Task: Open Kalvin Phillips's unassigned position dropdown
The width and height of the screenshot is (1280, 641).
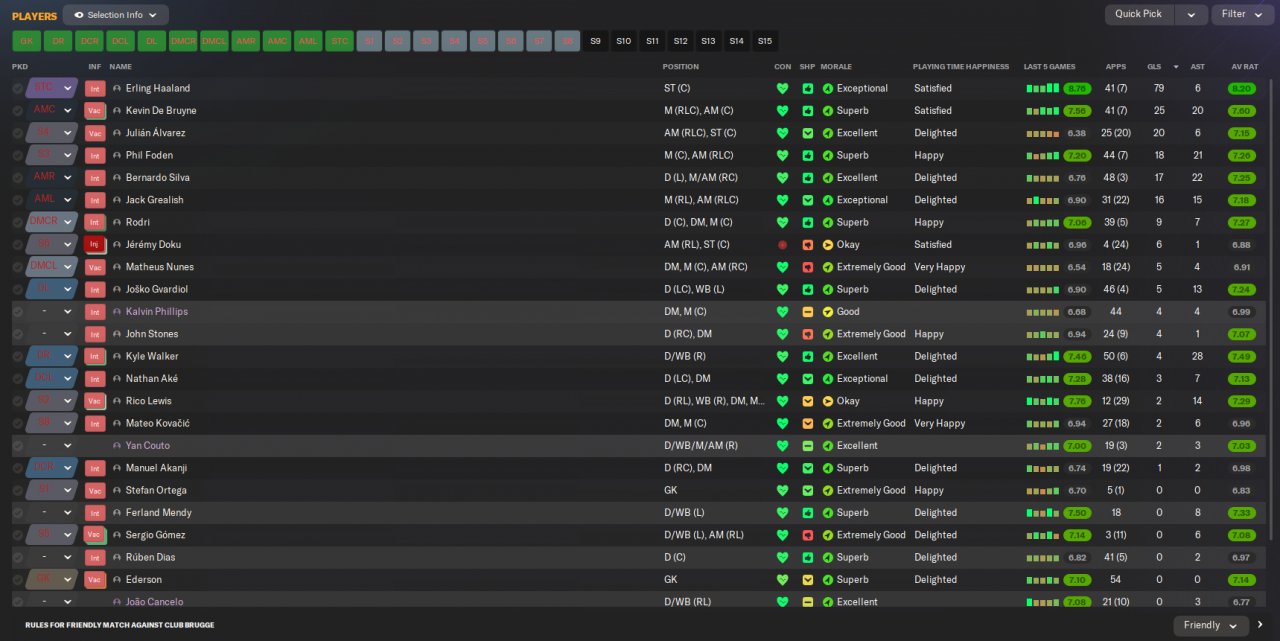Action: pyautogui.click(x=53, y=311)
